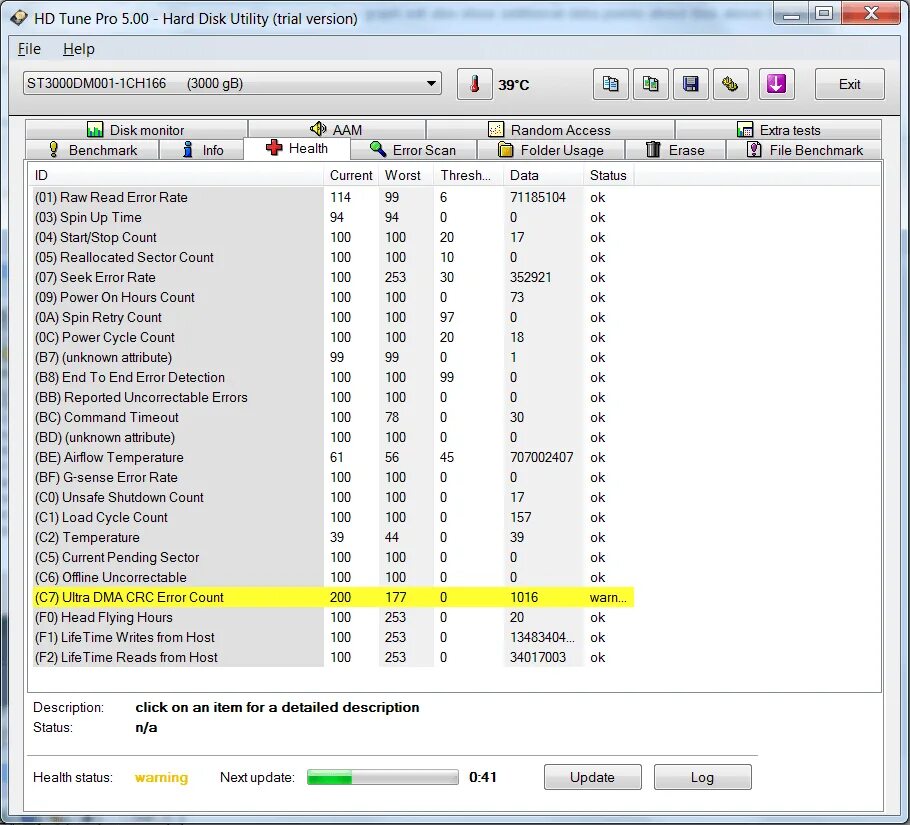
Task: Click the Exit button
Action: (850, 85)
